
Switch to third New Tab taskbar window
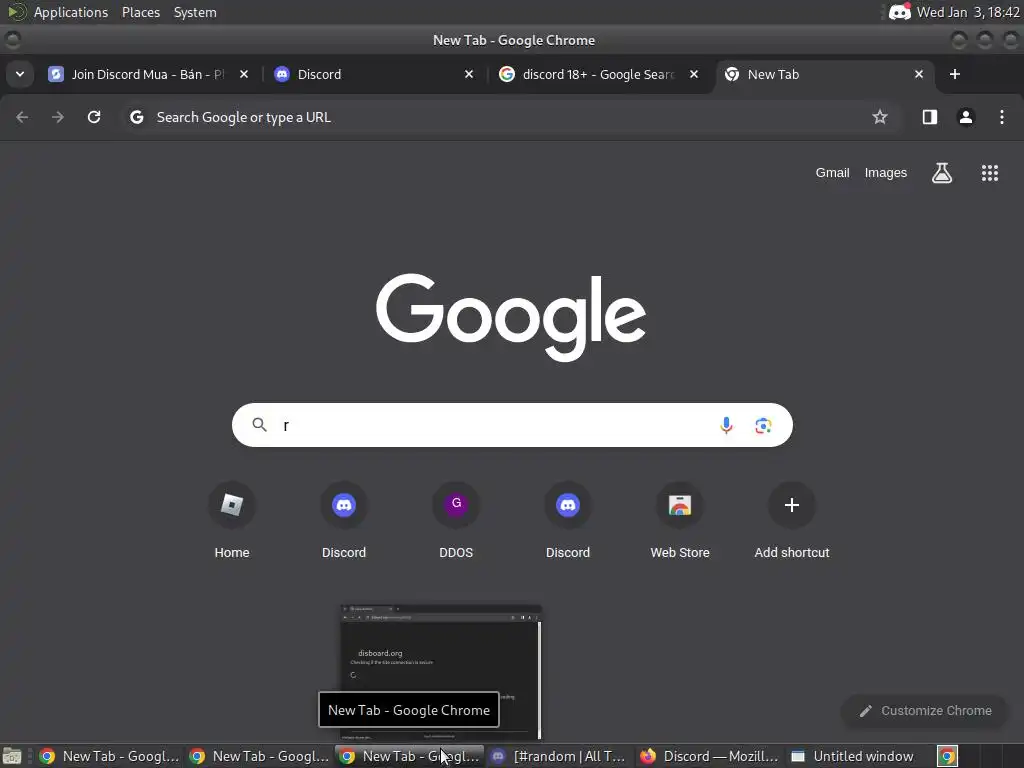(409, 756)
